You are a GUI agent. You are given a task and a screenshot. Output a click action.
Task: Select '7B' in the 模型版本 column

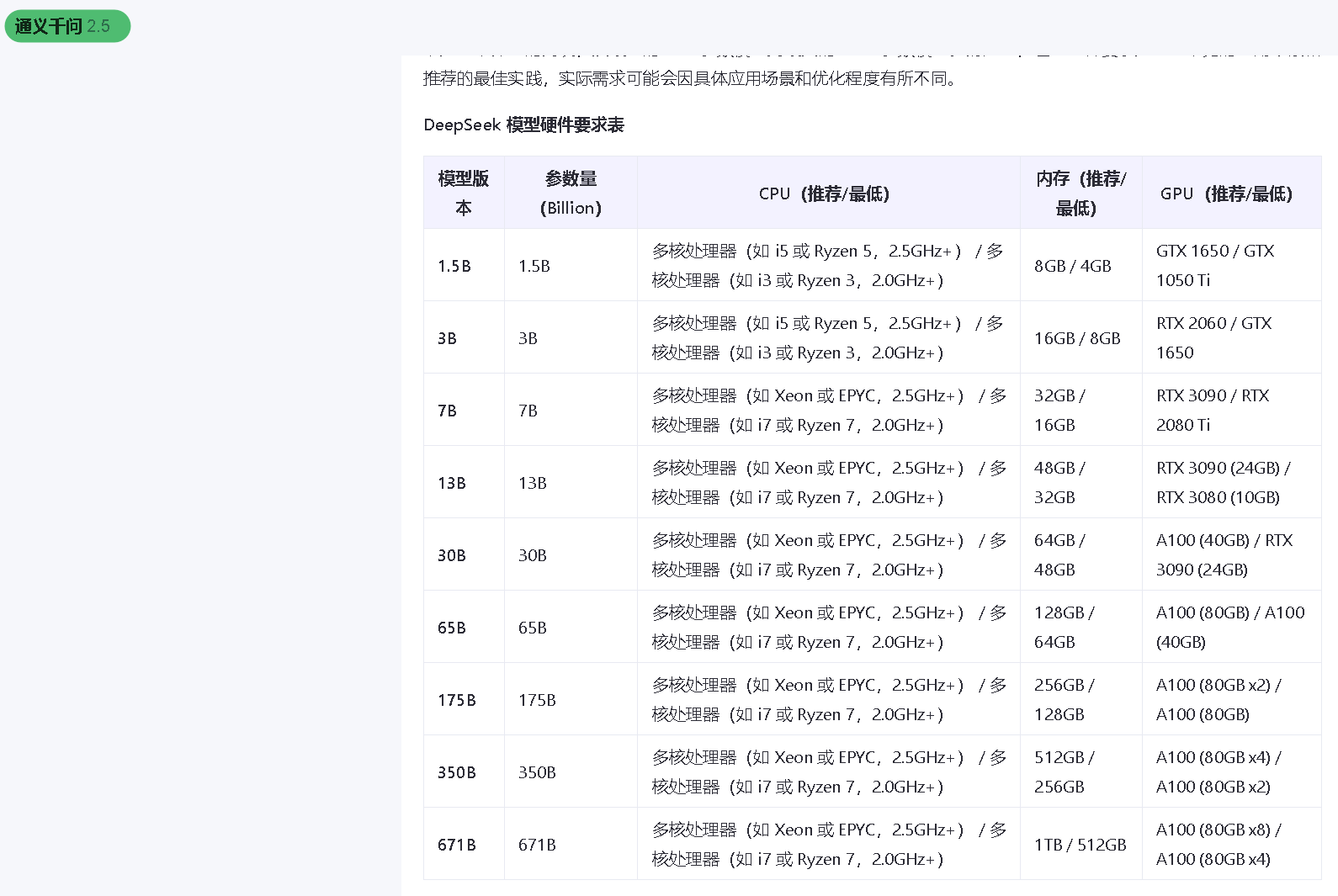[447, 411]
